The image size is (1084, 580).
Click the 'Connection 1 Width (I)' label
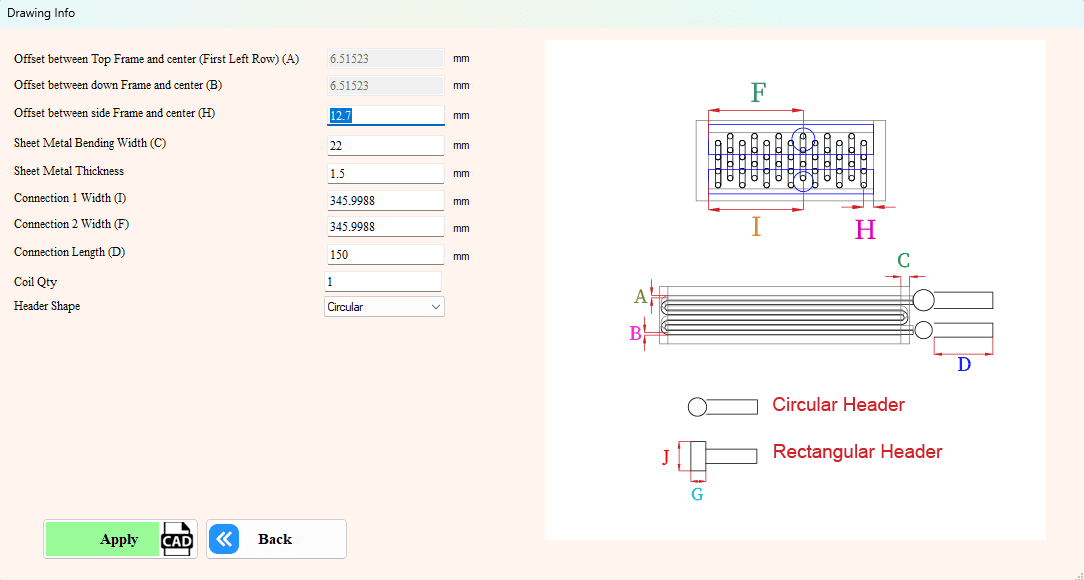70,198
